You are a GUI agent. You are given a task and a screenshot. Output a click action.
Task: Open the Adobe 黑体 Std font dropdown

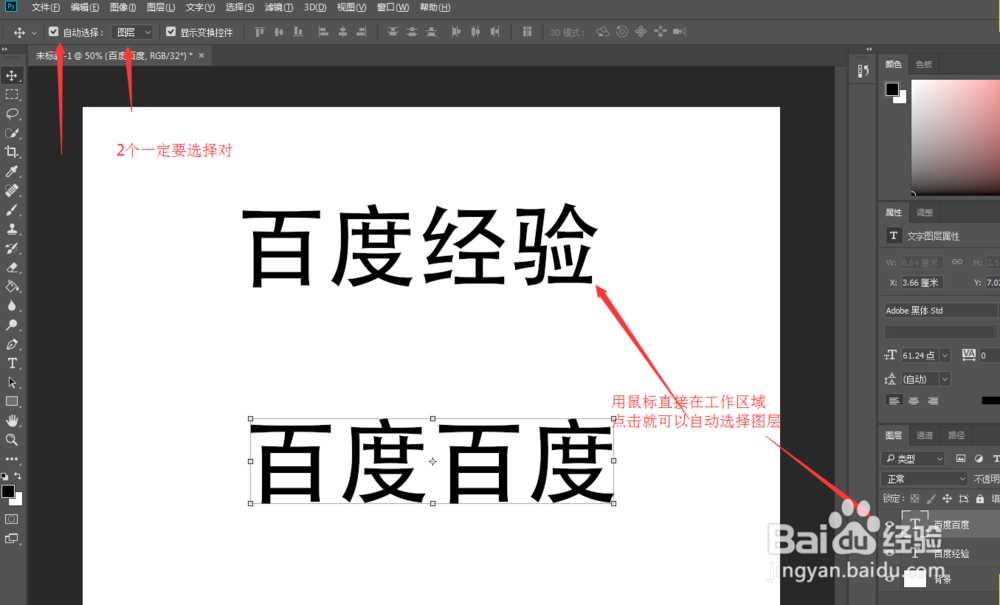pos(941,310)
